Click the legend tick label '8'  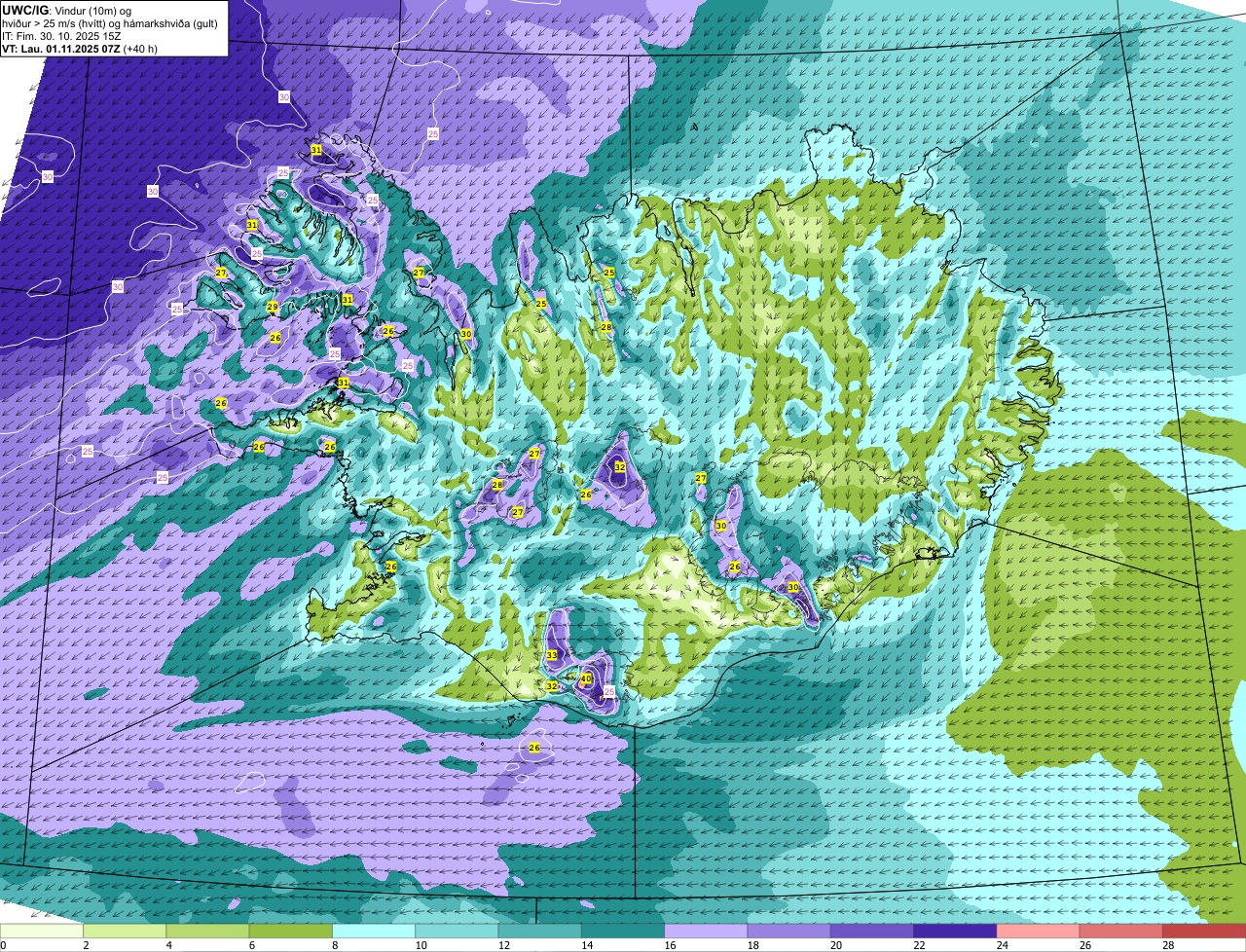click(334, 945)
